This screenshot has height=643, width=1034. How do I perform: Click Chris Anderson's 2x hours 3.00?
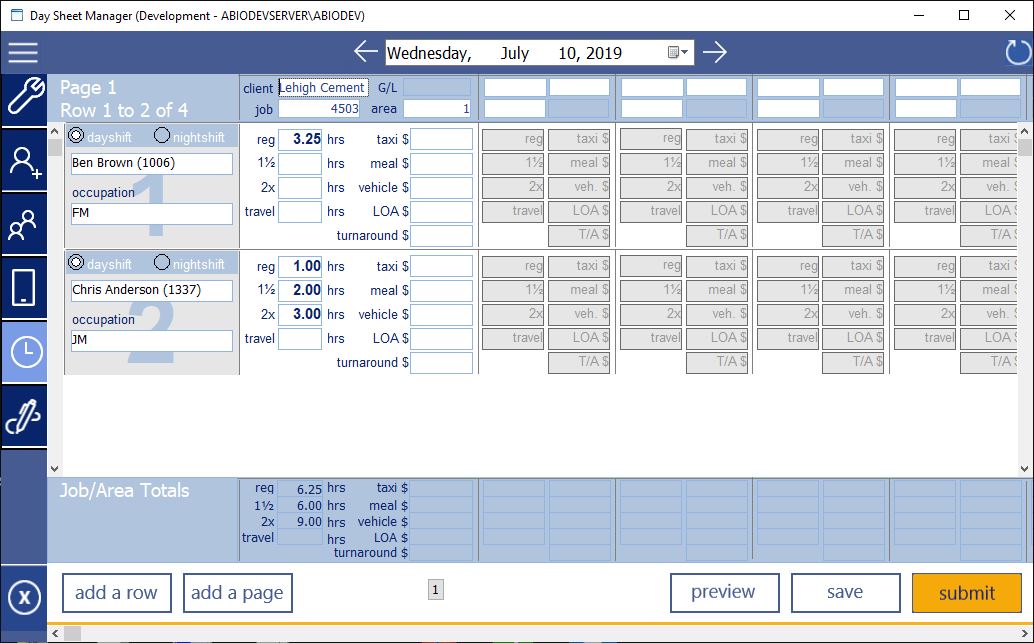[300, 315]
